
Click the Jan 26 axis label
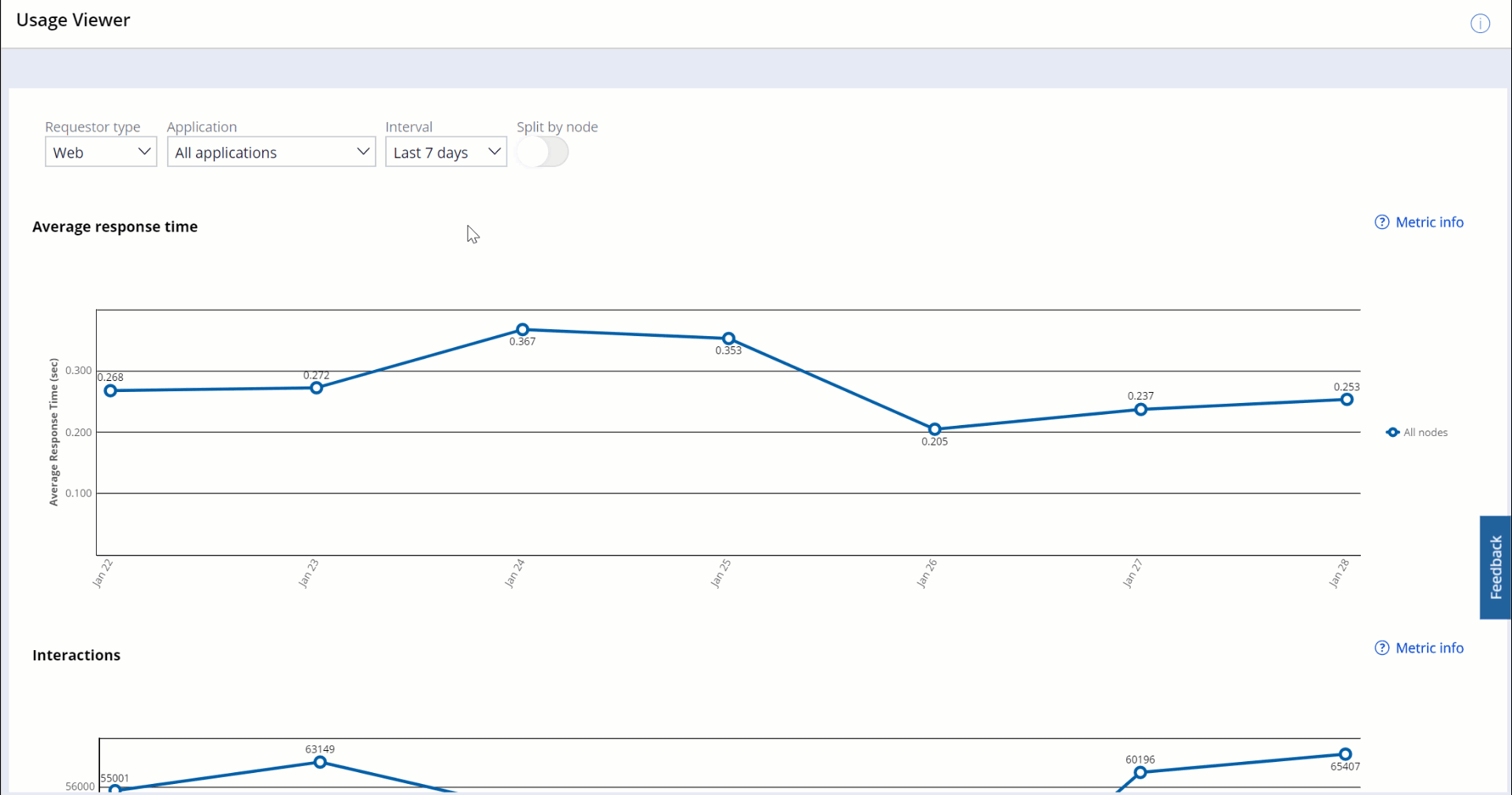927,574
